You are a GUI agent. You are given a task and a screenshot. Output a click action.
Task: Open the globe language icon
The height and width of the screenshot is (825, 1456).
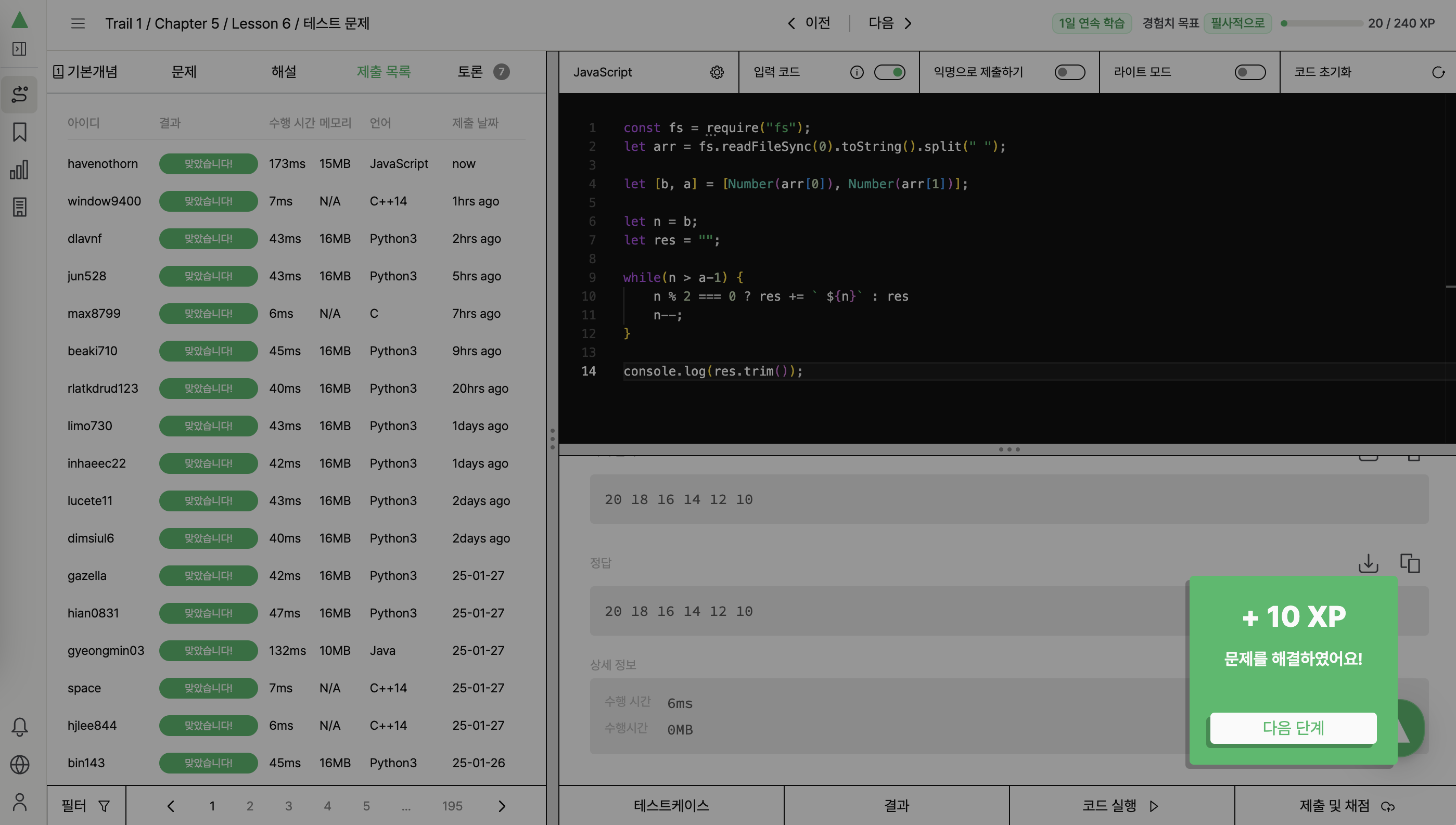point(19,764)
